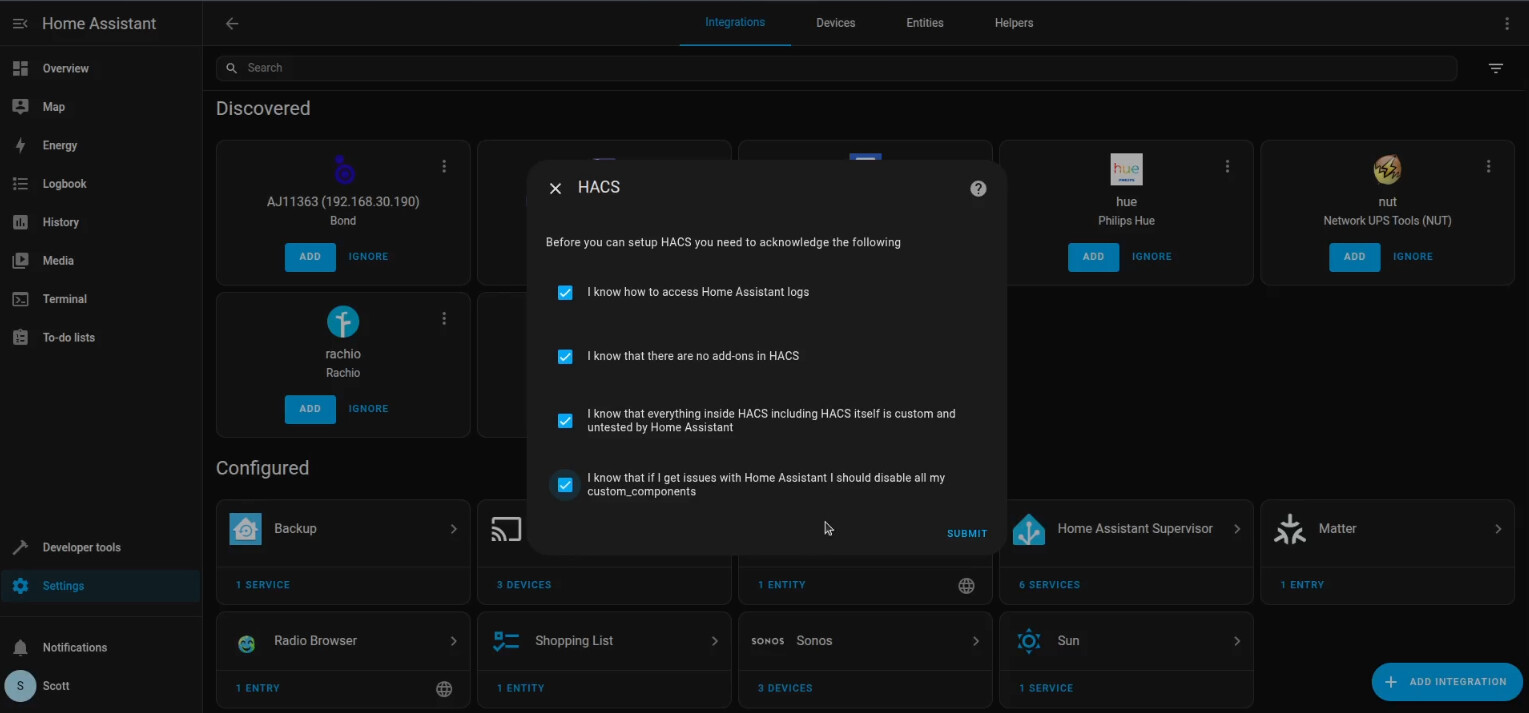The image size is (1529, 713).
Task: Ignore the Bond AJ11363 discovery
Action: coord(368,257)
